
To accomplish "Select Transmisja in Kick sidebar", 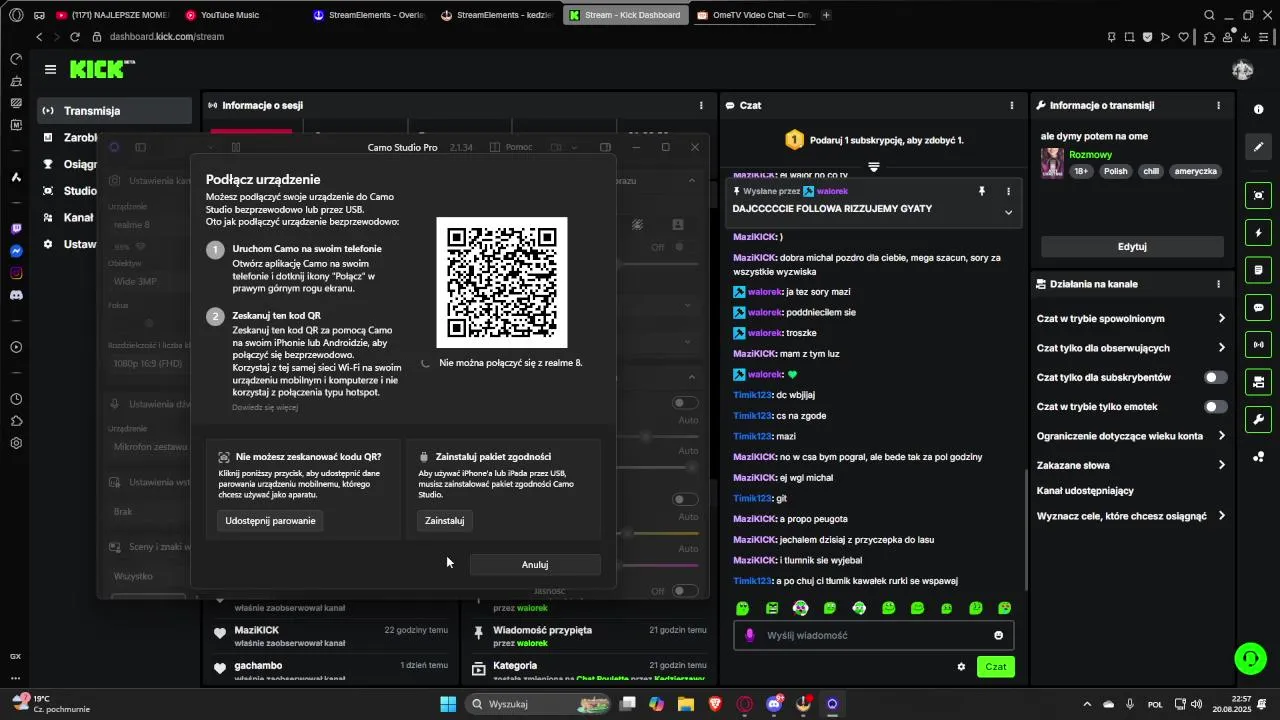I will click(x=114, y=111).
